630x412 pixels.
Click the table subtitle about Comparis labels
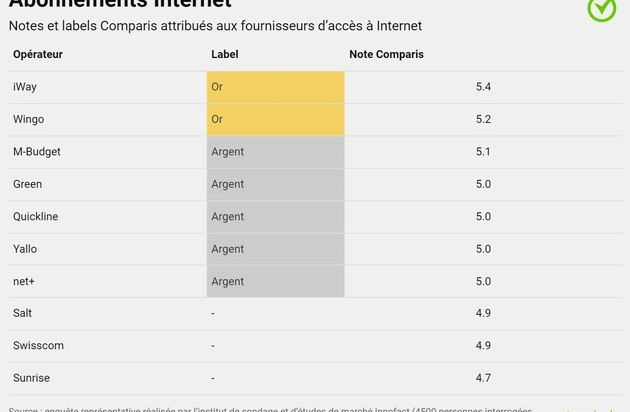(x=215, y=25)
